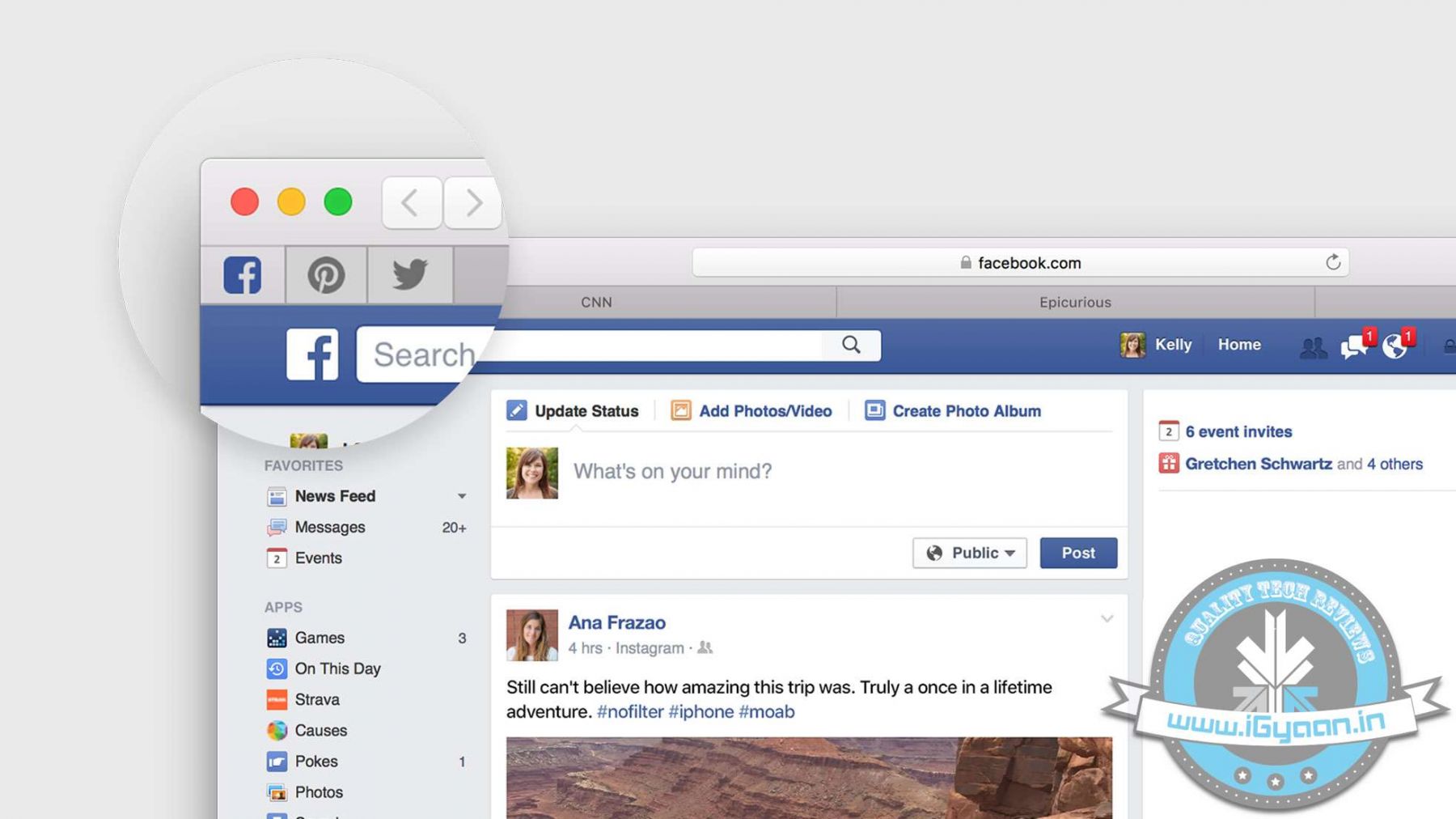The height and width of the screenshot is (819, 1456).
Task: Expand the options chevron on Ana's post
Action: pyautogui.click(x=1107, y=619)
